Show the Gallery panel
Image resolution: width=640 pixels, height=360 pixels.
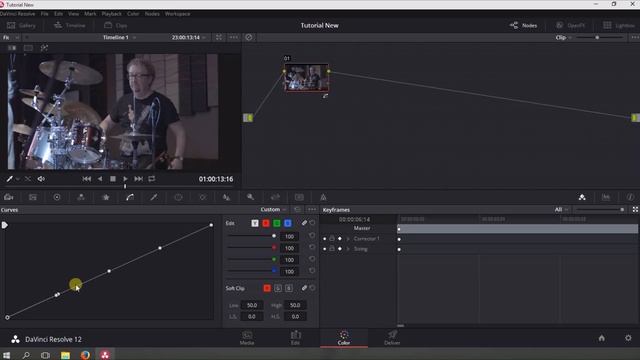point(21,25)
